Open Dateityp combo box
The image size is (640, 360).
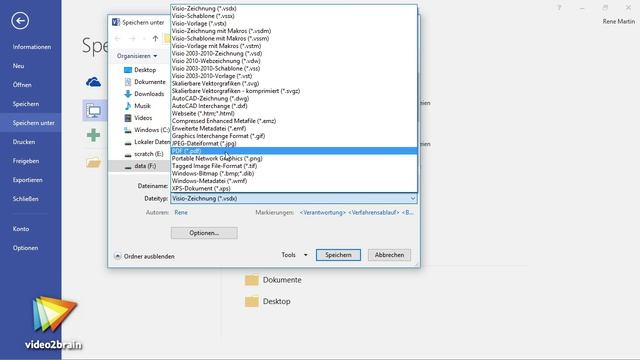pos(294,198)
